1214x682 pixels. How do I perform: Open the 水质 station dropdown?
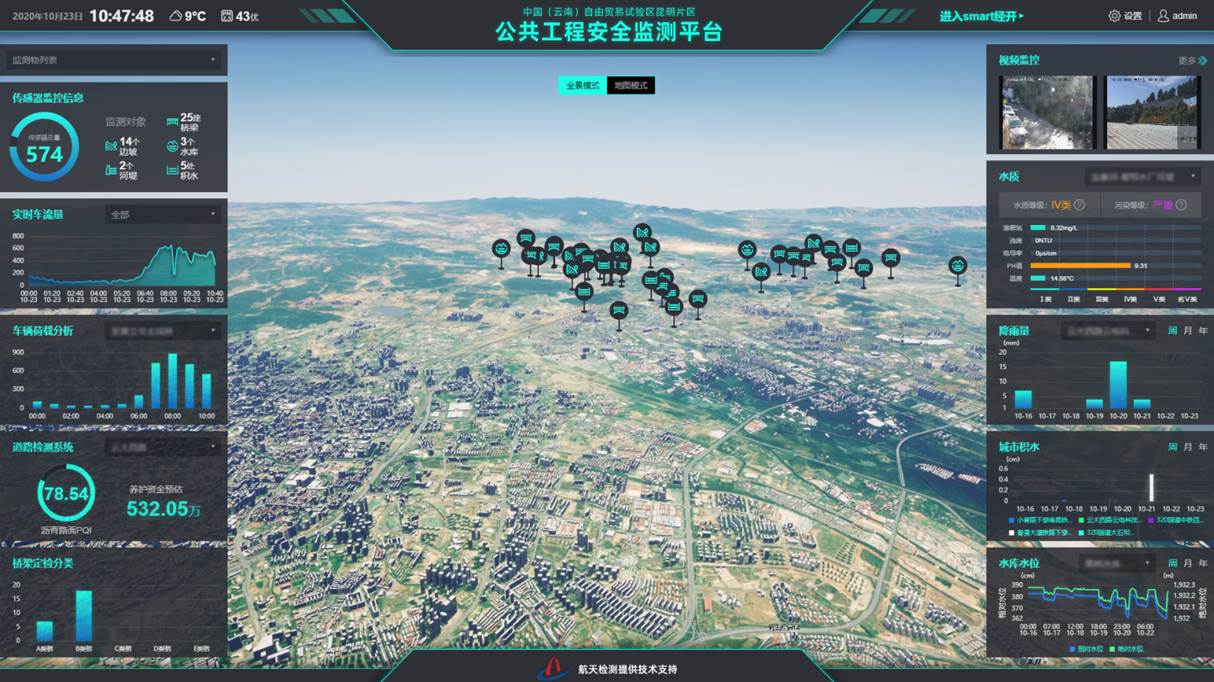(1142, 177)
